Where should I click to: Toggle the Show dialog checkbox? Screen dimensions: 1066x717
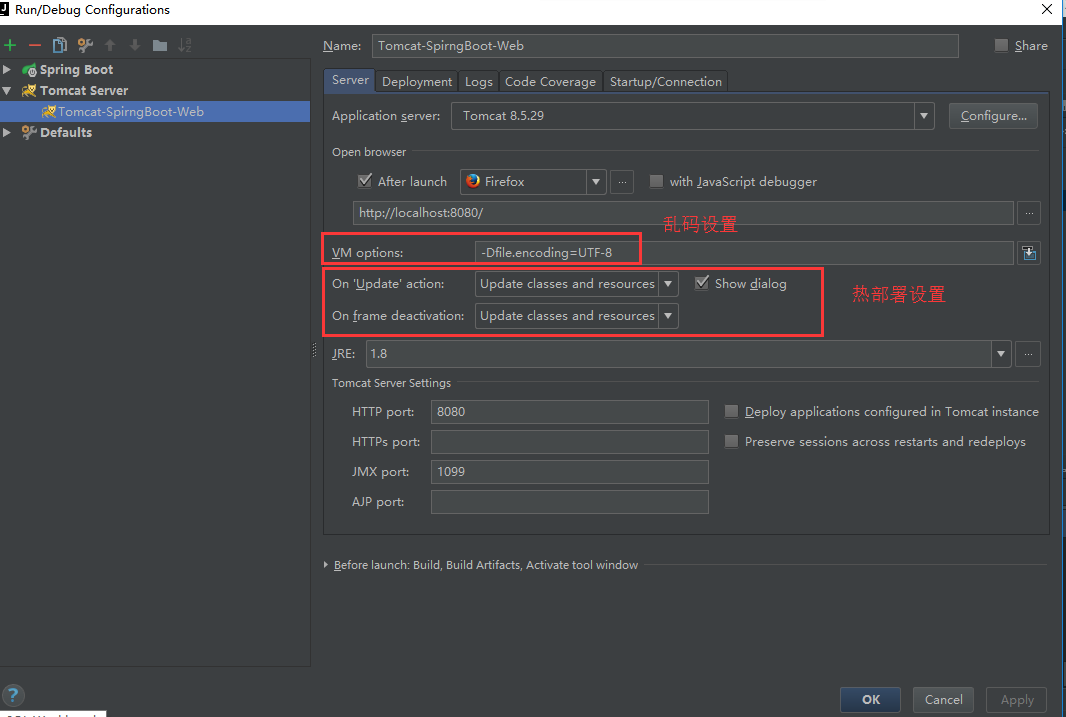(x=702, y=283)
